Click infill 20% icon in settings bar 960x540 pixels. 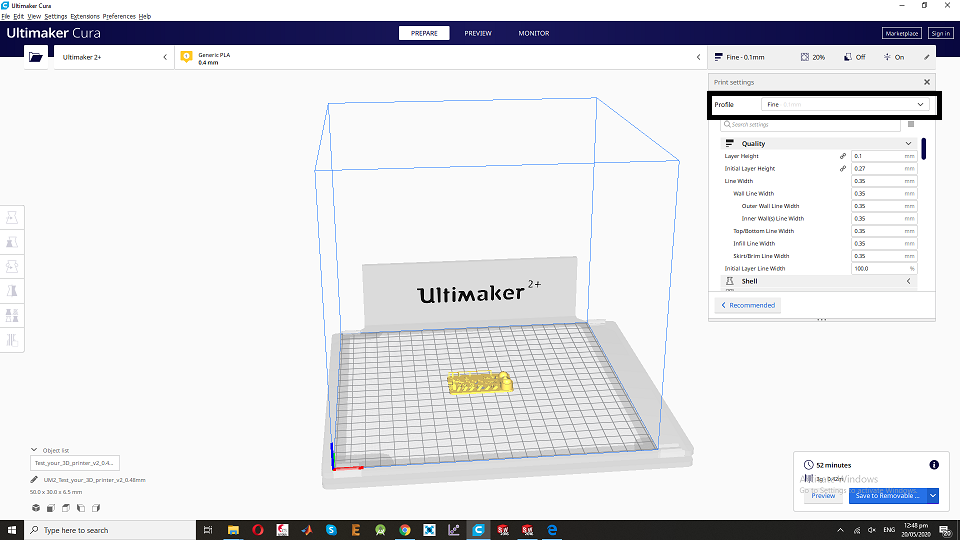pos(804,57)
